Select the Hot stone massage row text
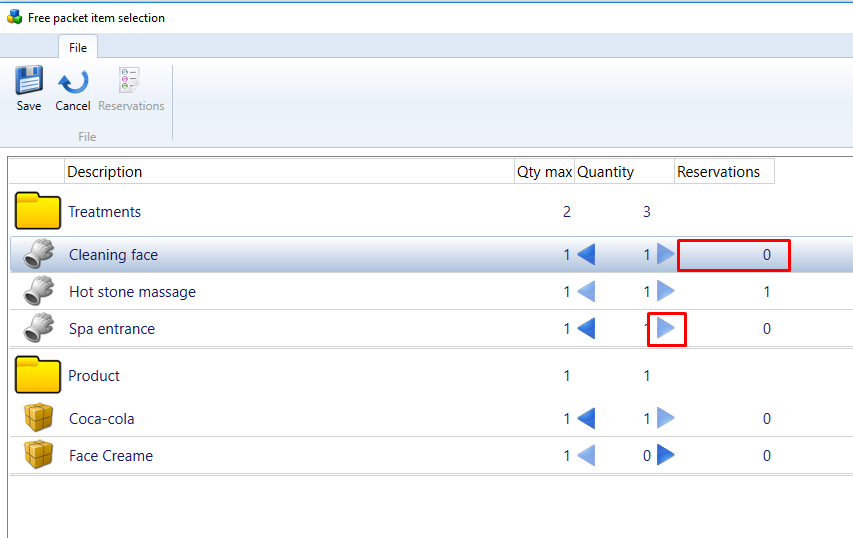The width and height of the screenshot is (853, 538). (132, 292)
